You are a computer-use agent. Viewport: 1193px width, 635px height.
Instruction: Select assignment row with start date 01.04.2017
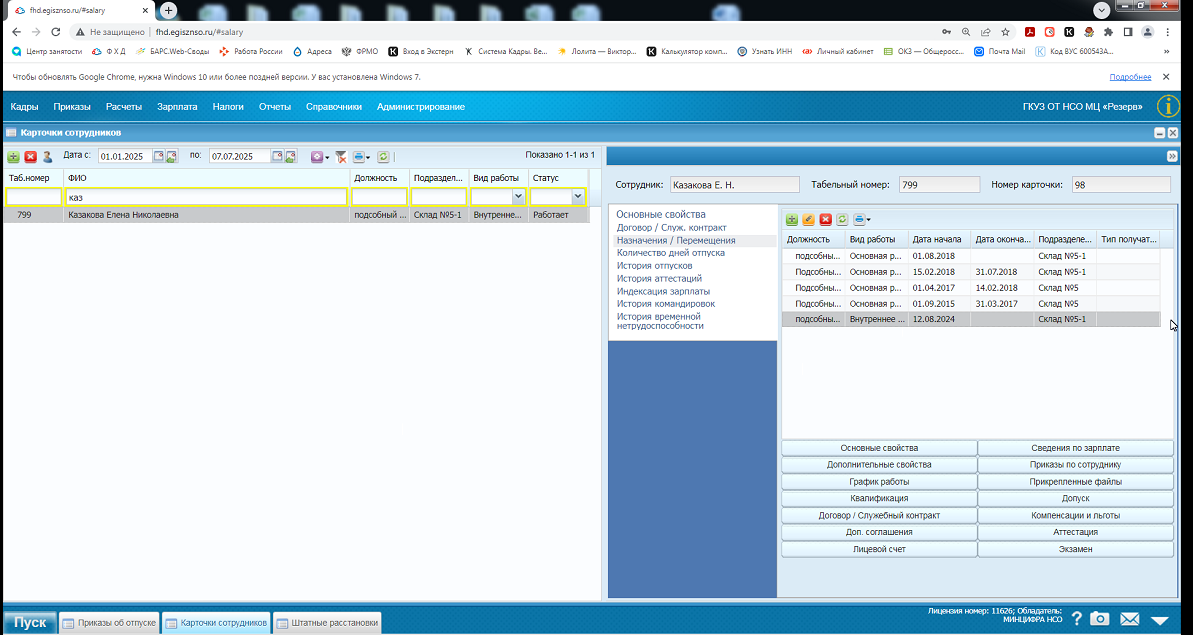click(971, 287)
